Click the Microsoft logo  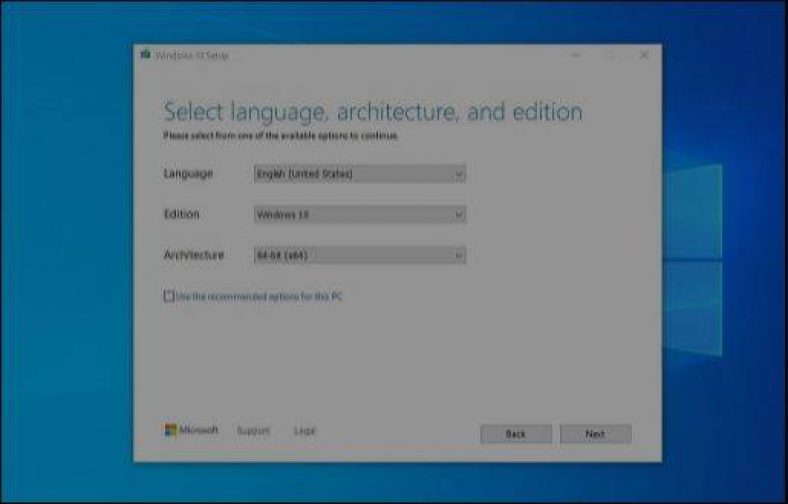(191, 430)
